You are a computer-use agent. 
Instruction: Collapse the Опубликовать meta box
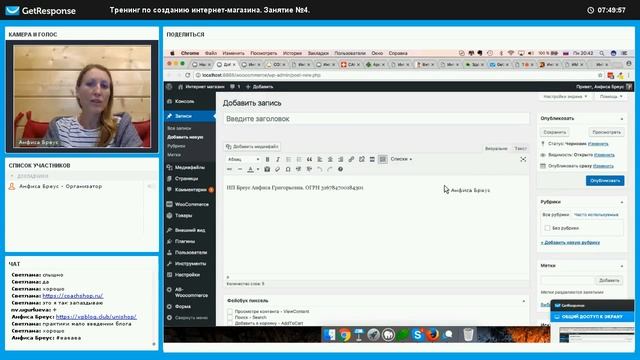tap(622, 119)
